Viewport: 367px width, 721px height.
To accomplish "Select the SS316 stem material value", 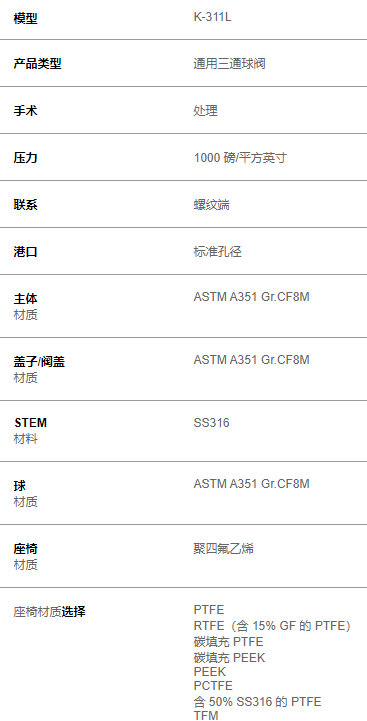I will click(x=212, y=423).
